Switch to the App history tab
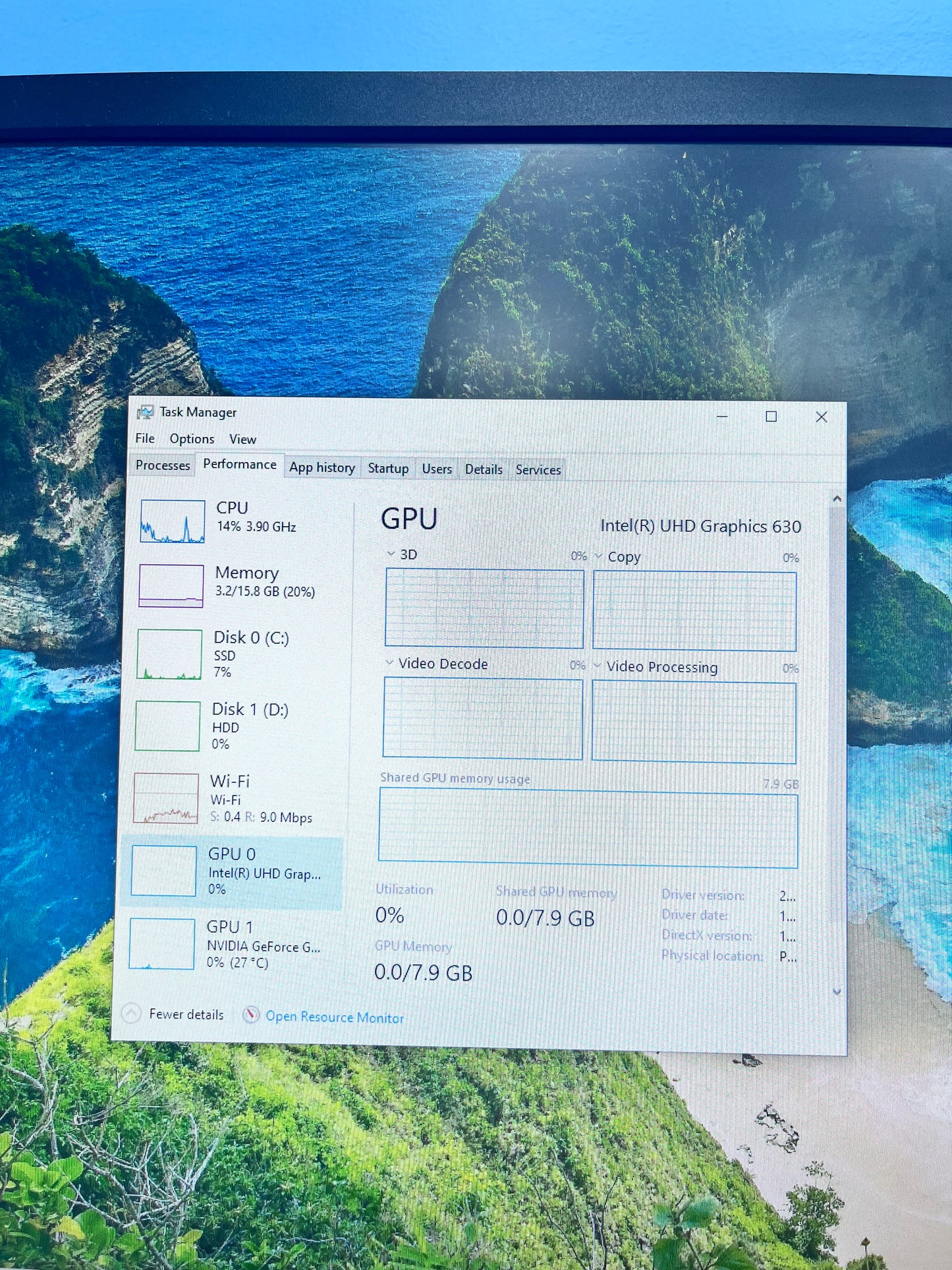 tap(322, 468)
